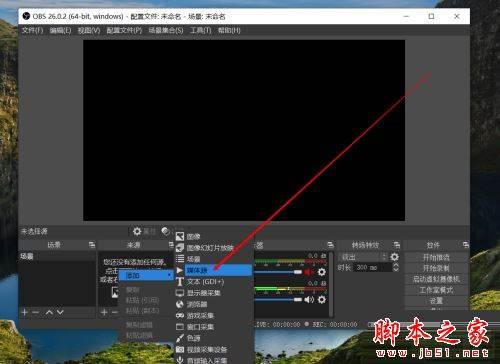This screenshot has height=364, width=500.
Task: Add a 浏览器 browser source
Action: click(213, 304)
